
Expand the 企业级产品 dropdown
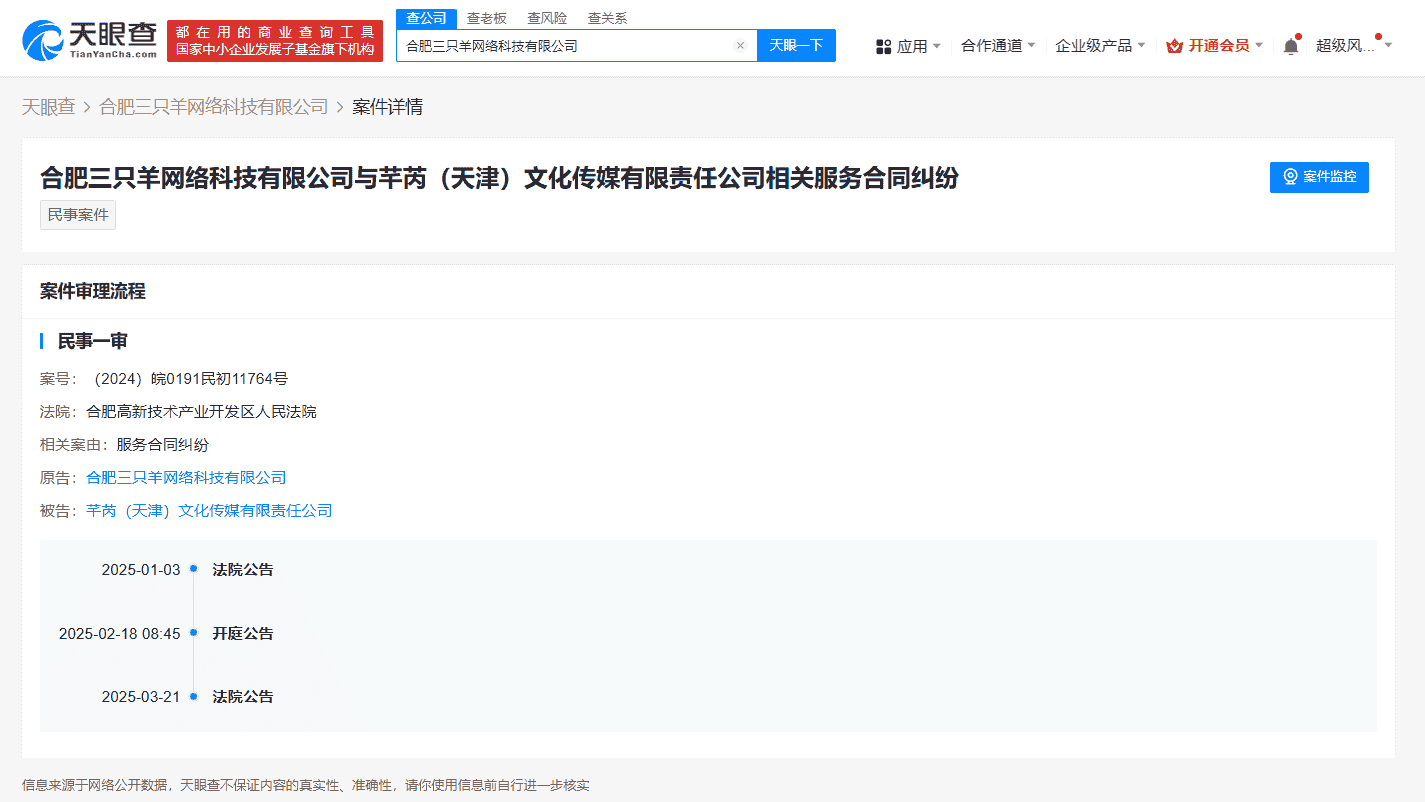(1100, 46)
